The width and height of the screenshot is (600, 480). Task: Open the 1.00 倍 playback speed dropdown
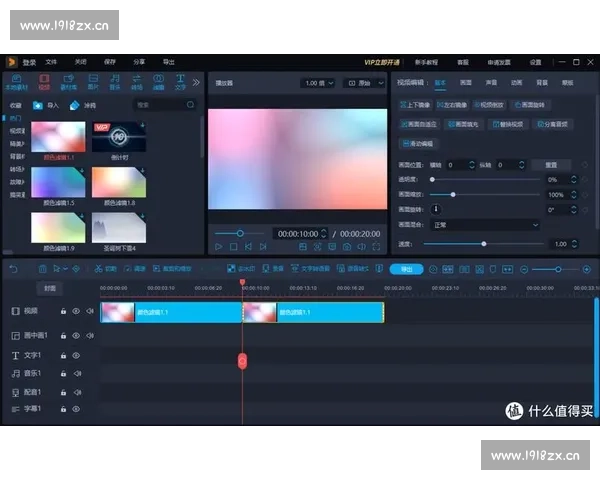click(316, 83)
